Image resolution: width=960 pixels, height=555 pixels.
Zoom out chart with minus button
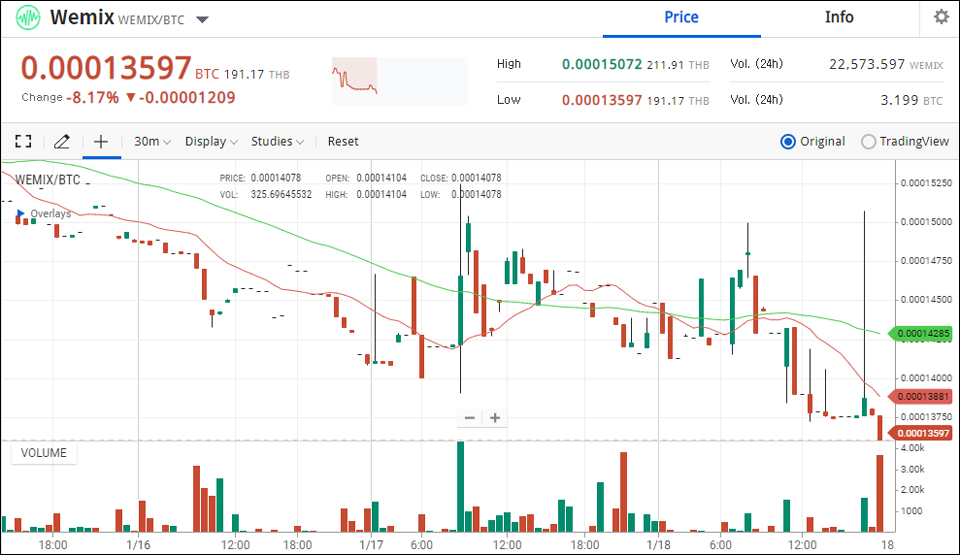point(469,418)
